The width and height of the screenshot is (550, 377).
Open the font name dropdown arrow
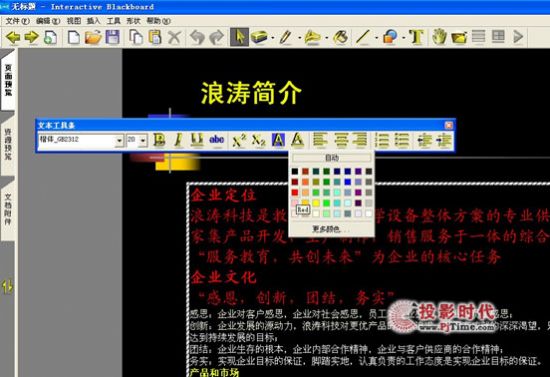pos(119,141)
